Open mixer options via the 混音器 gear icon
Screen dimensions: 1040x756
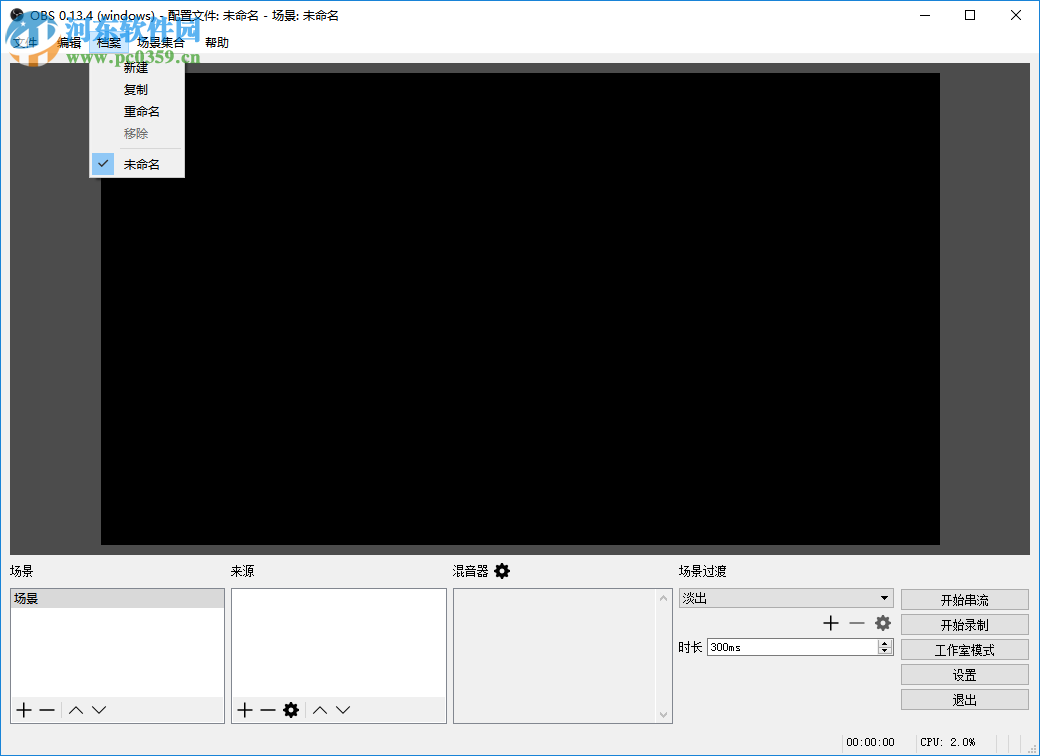pos(501,570)
